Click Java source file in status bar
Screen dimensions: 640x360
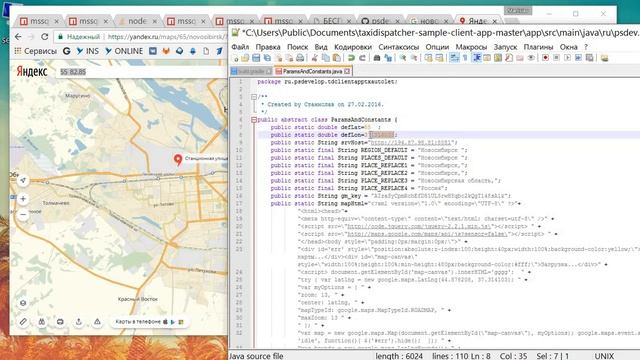click(x=256, y=356)
